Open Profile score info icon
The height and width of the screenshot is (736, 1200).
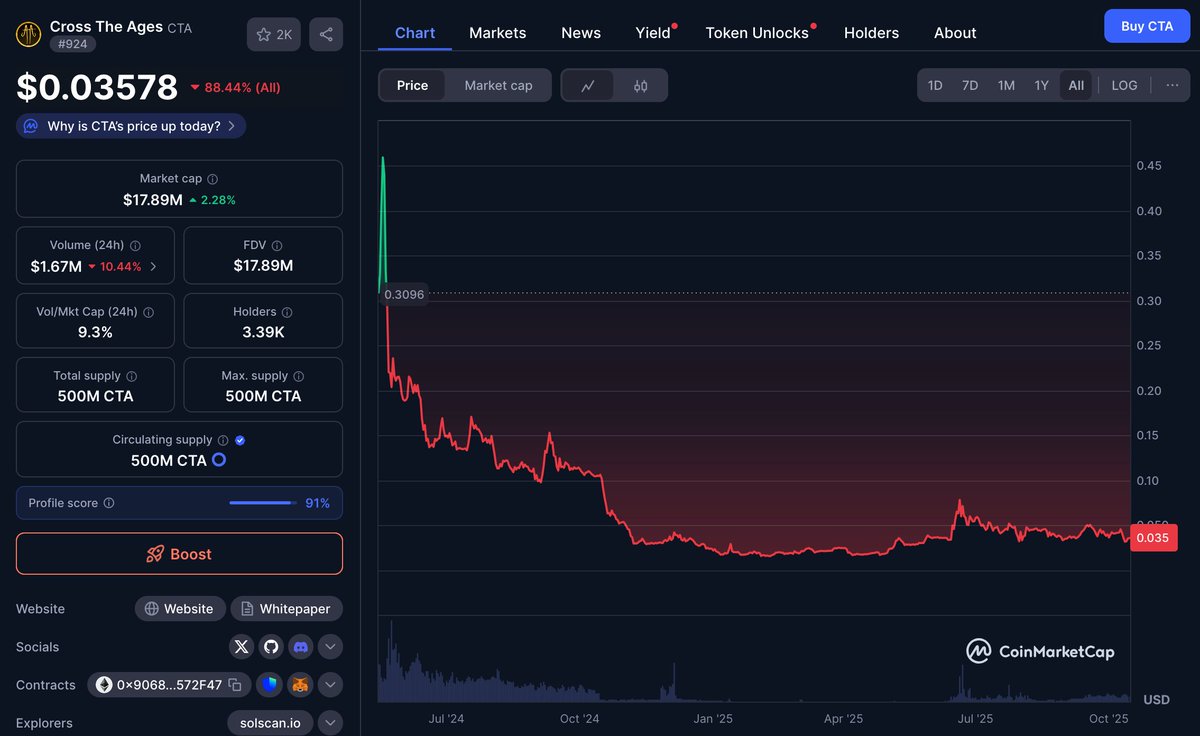tap(109, 503)
